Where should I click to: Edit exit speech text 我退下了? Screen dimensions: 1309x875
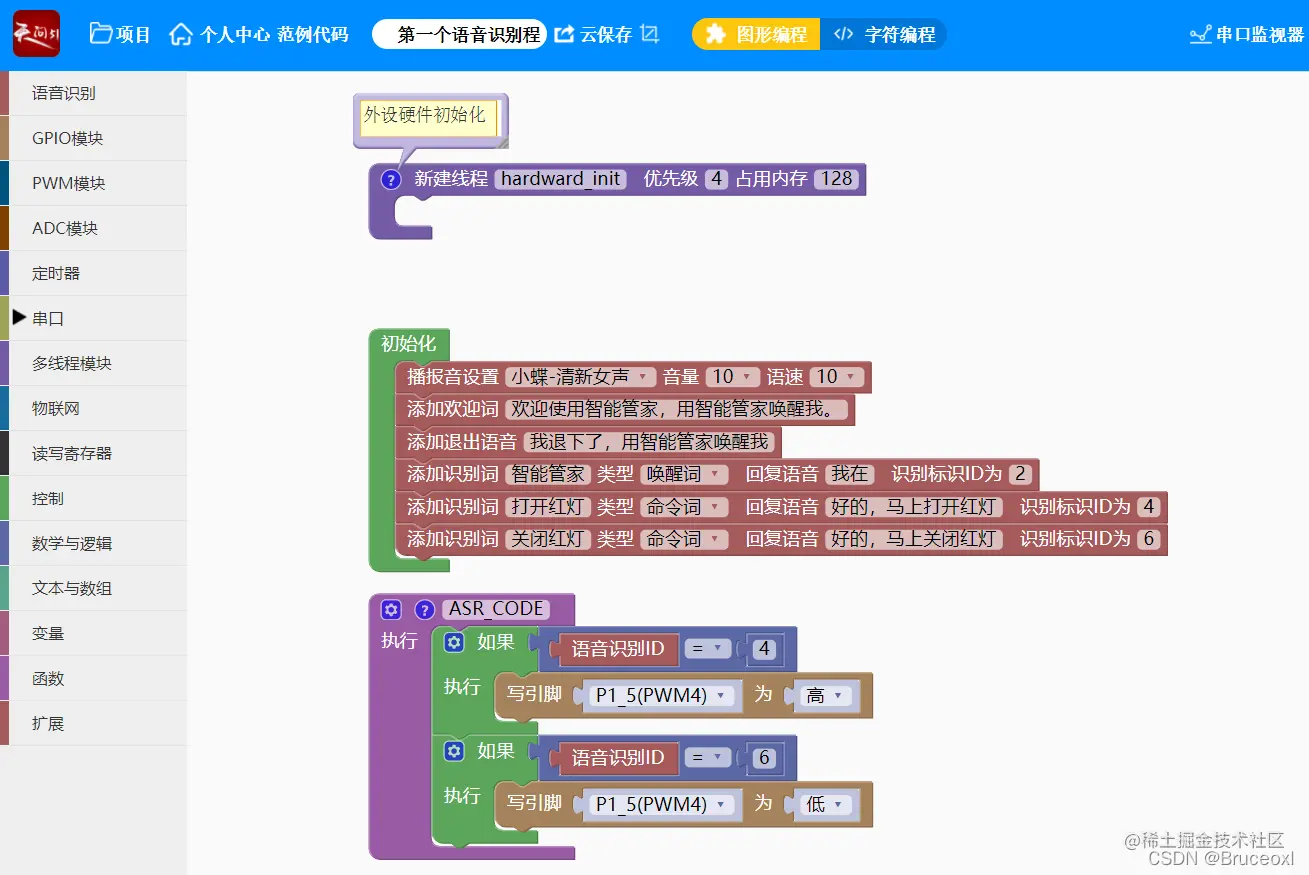click(x=649, y=442)
